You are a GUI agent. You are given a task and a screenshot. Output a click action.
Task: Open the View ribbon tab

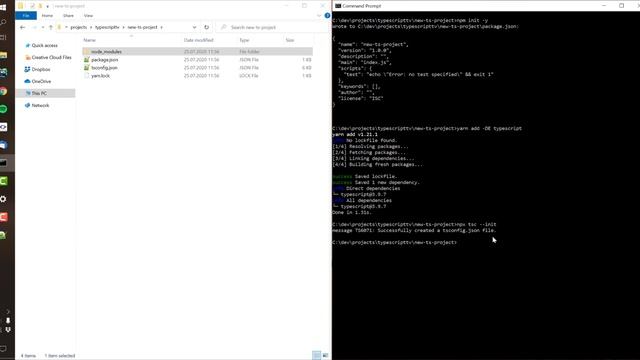tap(88, 16)
